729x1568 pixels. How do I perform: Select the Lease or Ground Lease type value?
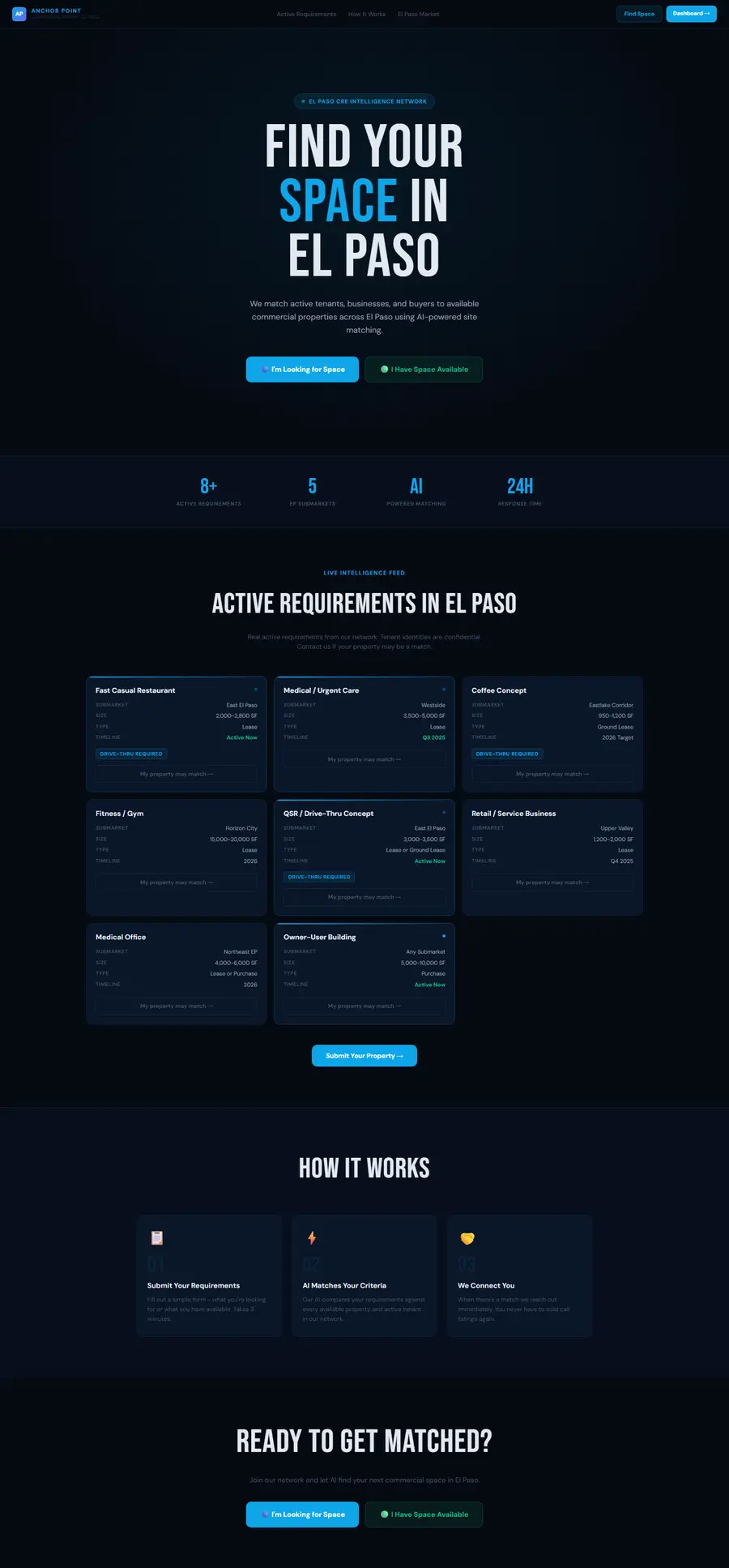[416, 850]
